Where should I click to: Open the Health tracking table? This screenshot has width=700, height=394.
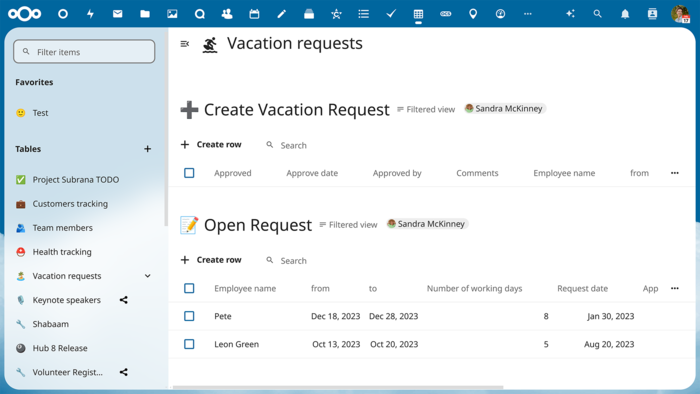(x=62, y=252)
